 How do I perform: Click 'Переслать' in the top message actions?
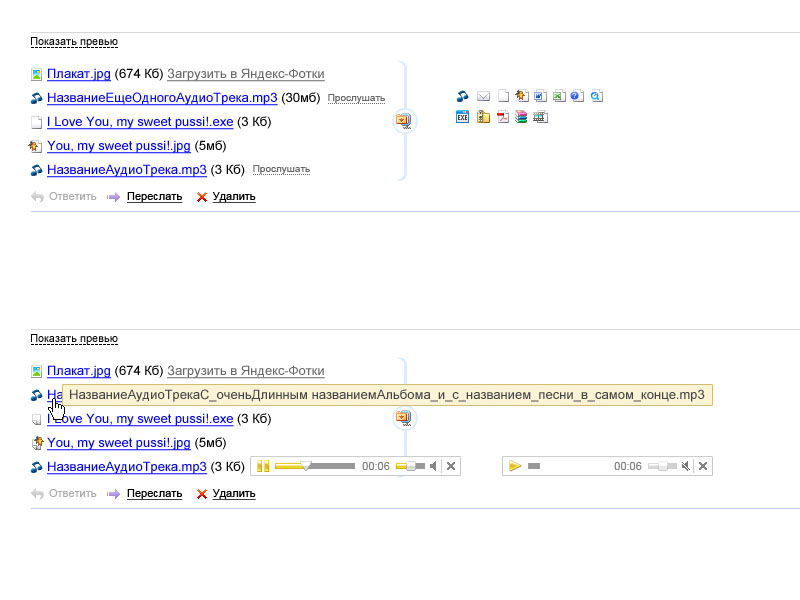[154, 197]
